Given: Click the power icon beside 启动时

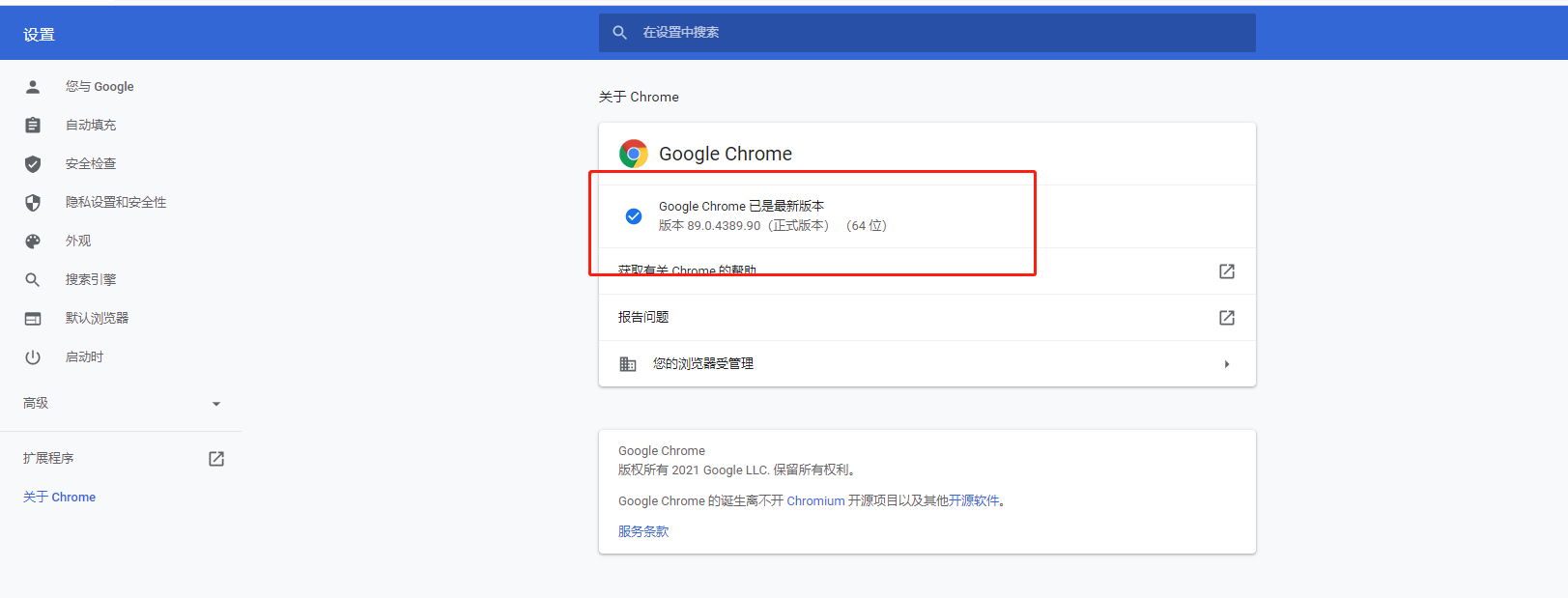Looking at the screenshot, I should coord(33,357).
